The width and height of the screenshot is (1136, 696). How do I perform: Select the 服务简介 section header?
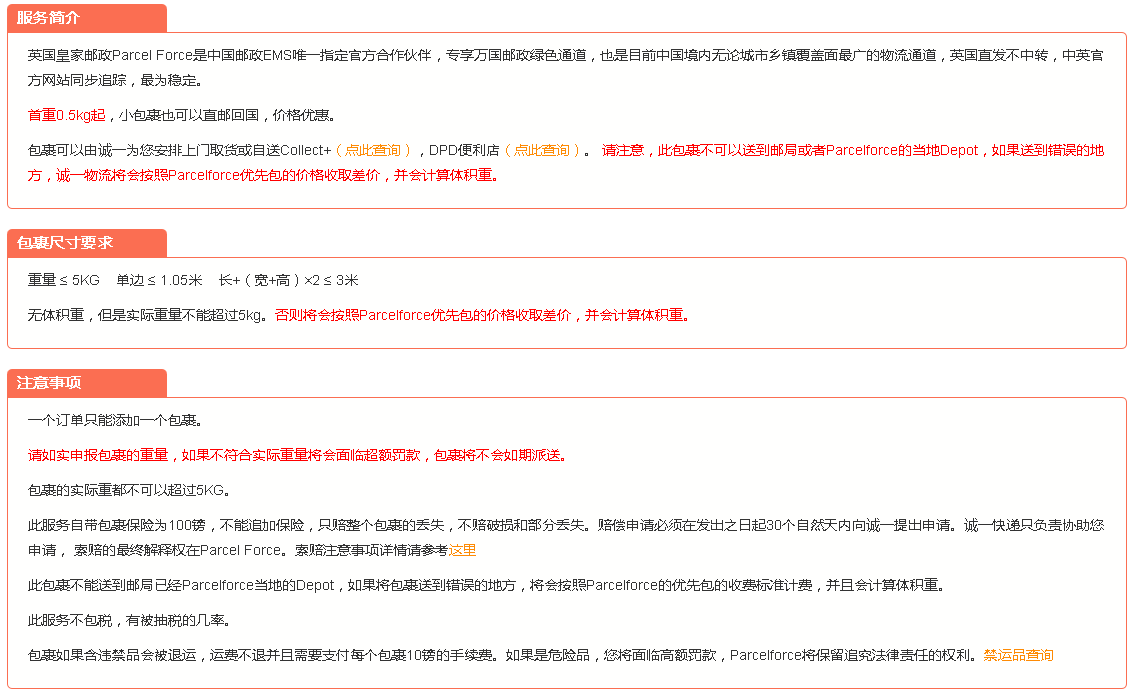coord(87,18)
